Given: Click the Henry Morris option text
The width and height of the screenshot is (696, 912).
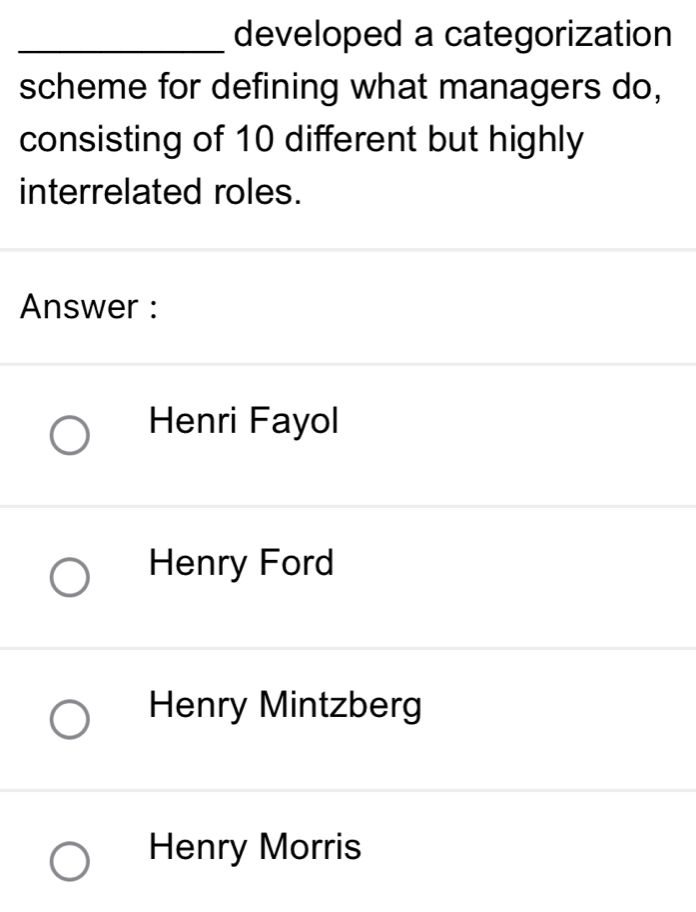Looking at the screenshot, I should click(253, 847).
